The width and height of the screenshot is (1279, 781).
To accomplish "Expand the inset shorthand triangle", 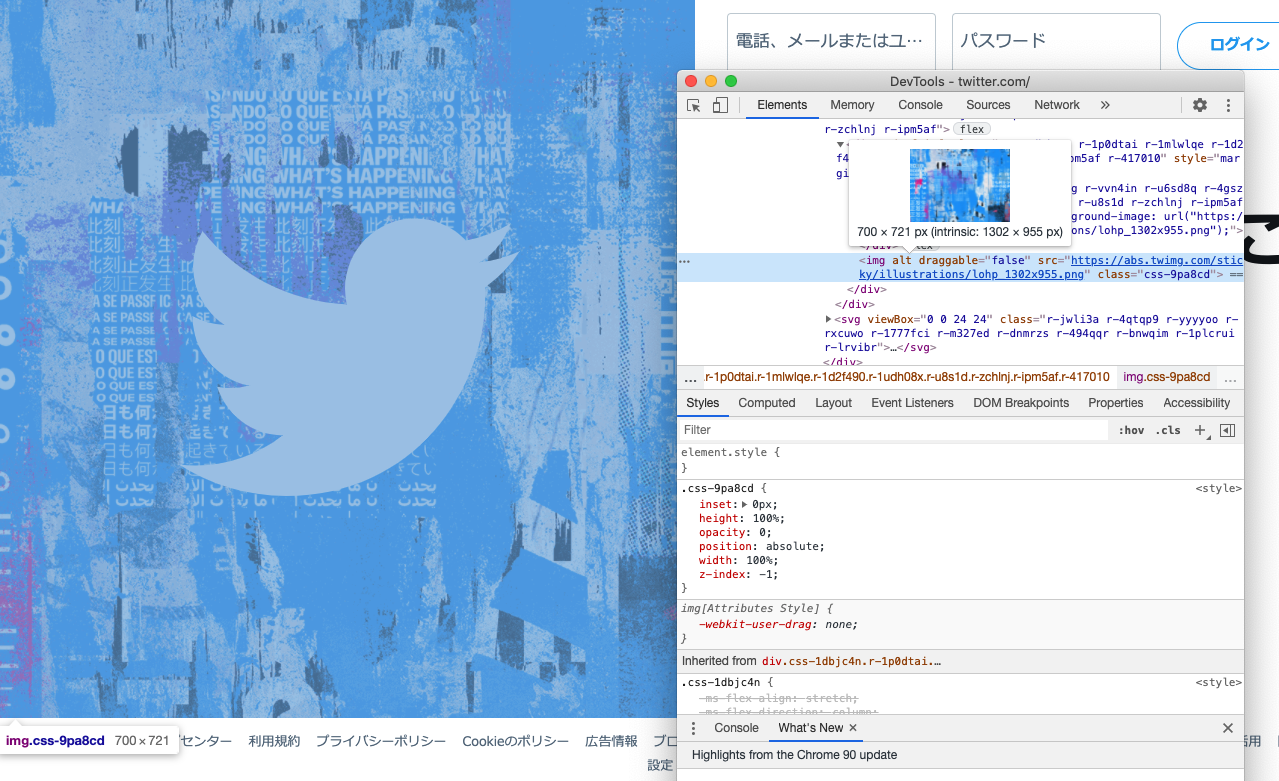I will 744,505.
